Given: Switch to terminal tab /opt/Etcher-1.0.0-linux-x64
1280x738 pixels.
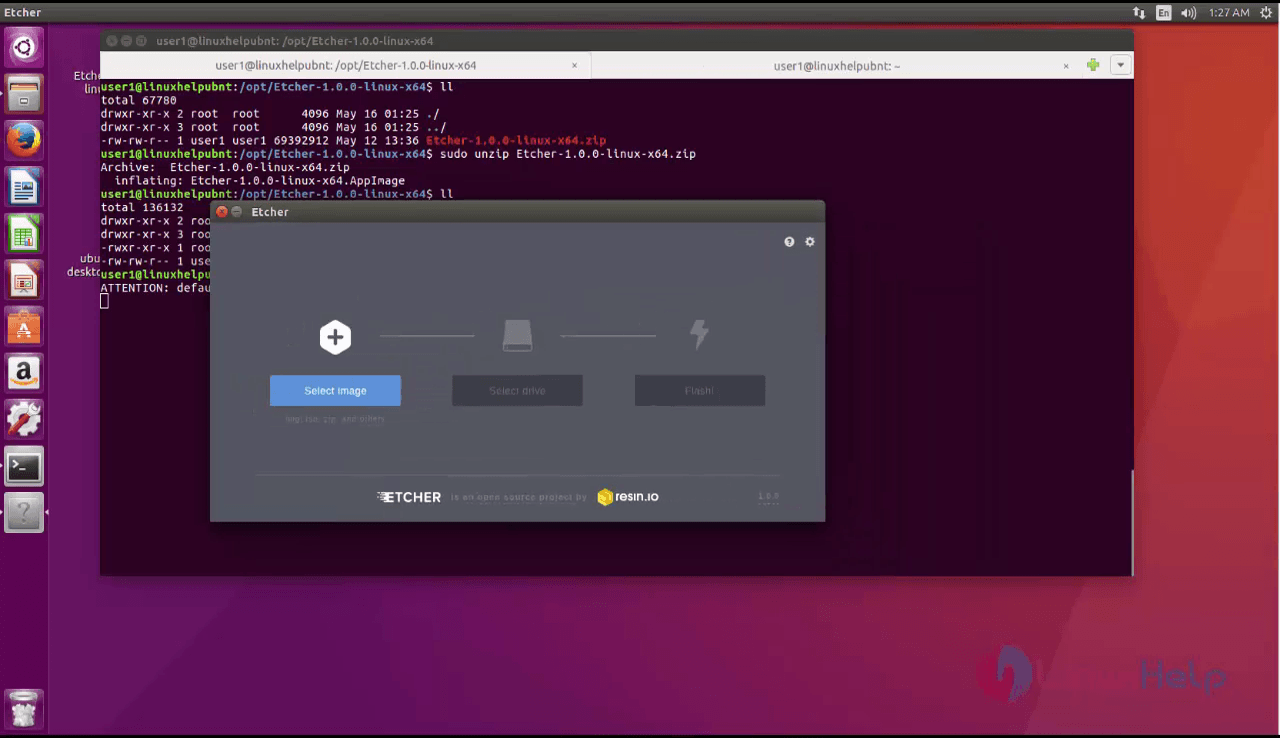Looking at the screenshot, I should tap(346, 65).
